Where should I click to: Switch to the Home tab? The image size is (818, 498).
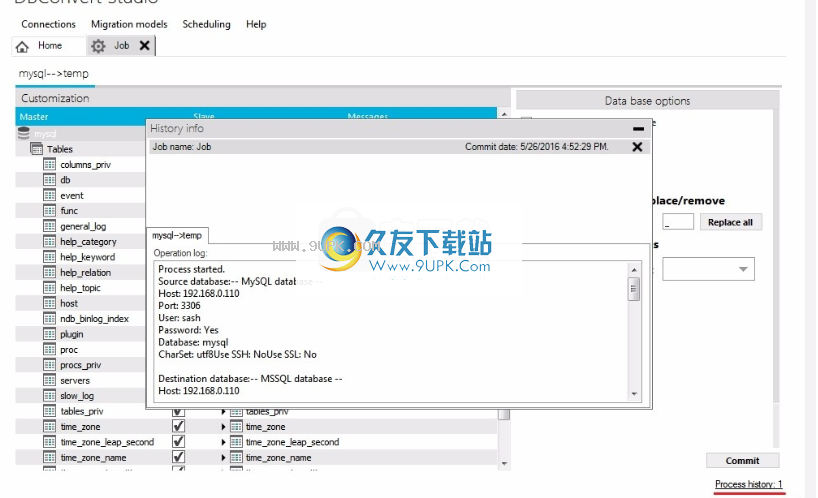tap(49, 46)
